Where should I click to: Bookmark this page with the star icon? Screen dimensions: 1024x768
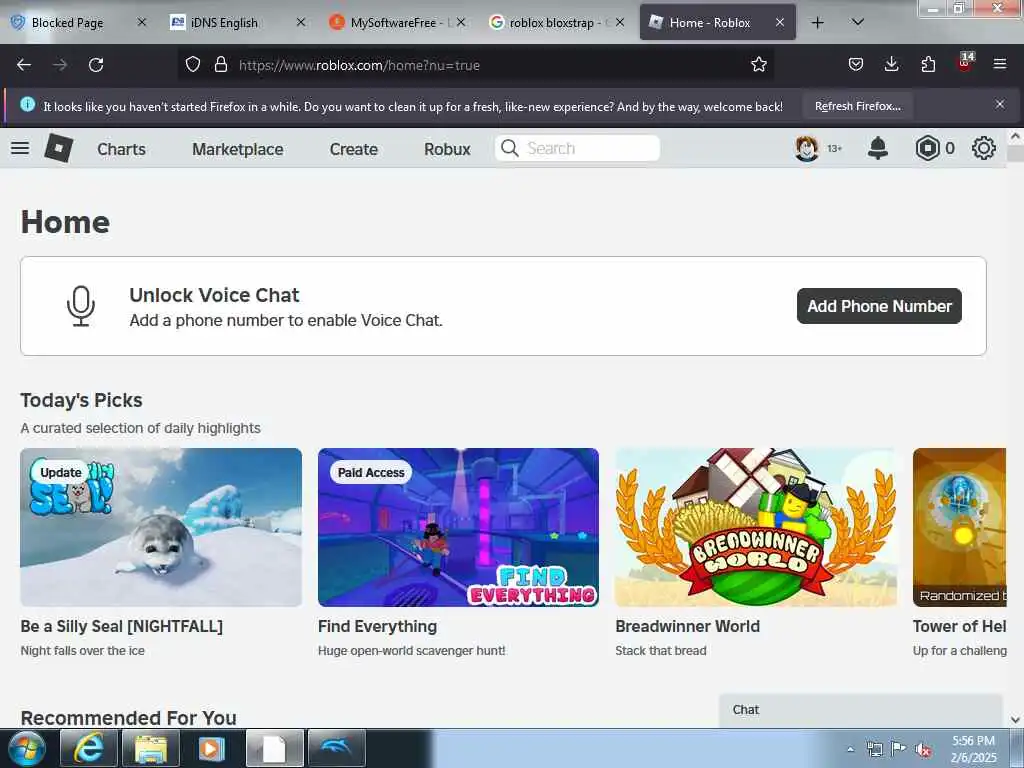[x=759, y=65]
